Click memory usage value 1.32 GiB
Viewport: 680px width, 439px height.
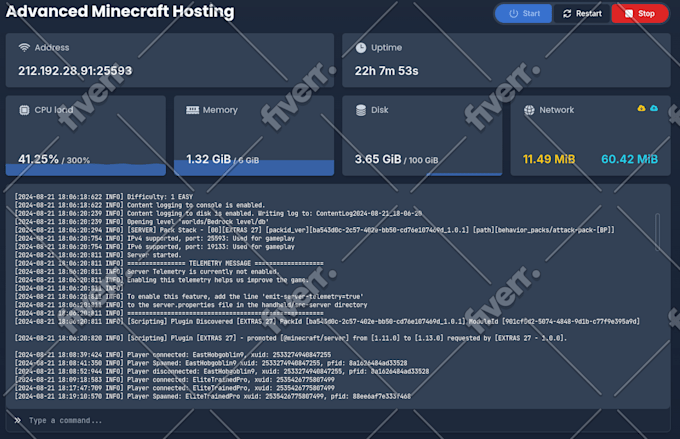209,159
